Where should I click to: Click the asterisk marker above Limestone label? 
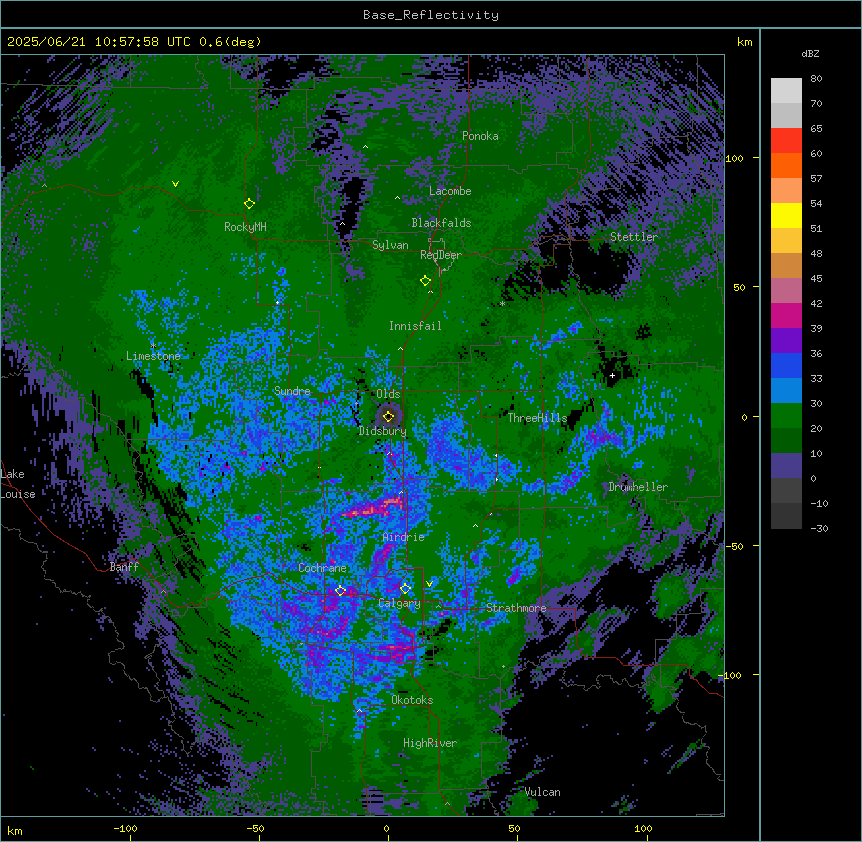153,346
